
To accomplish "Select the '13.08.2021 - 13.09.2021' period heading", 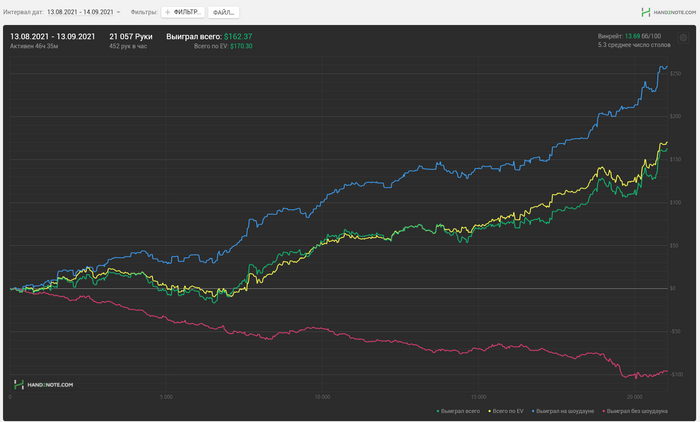I will (53, 37).
